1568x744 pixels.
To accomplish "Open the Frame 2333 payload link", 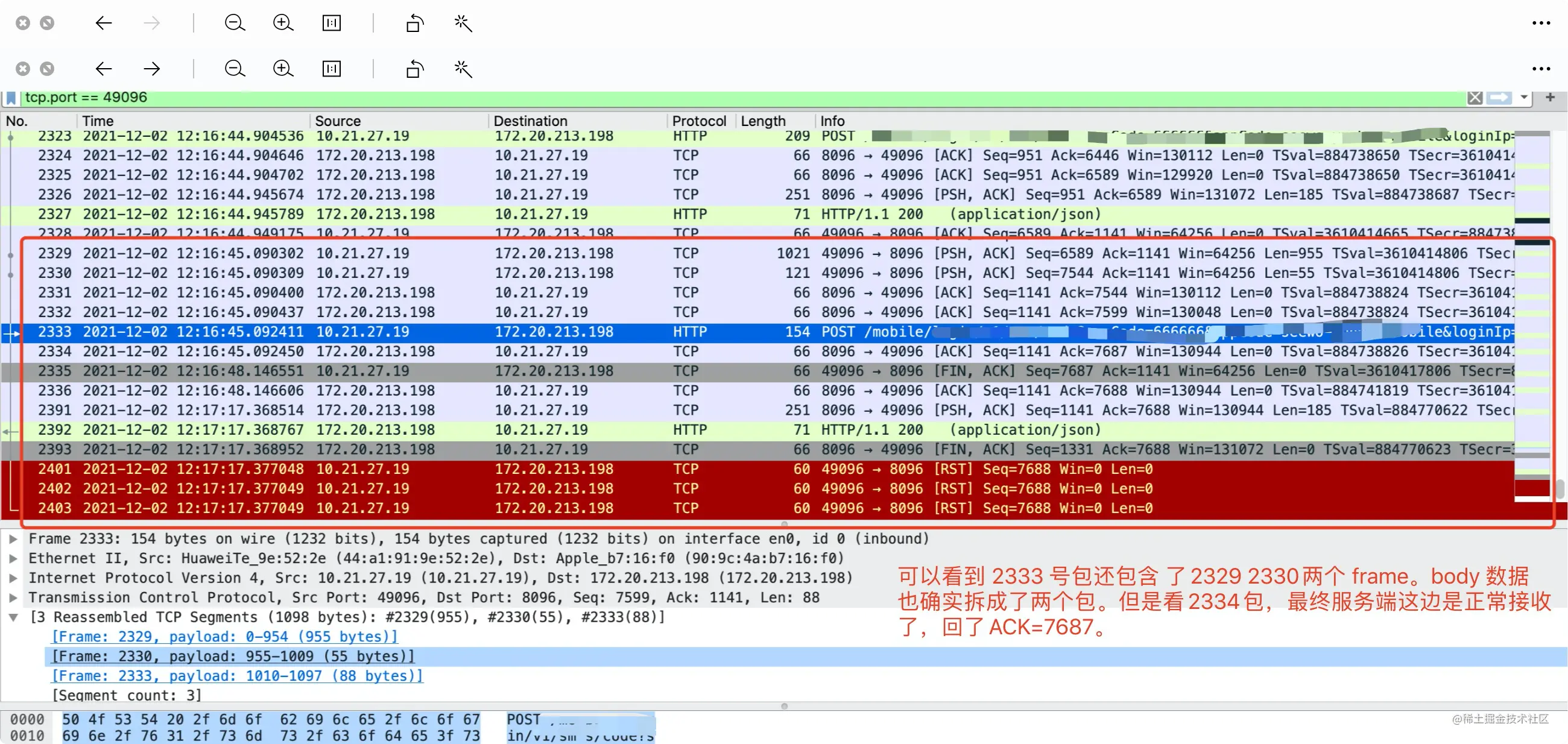I will point(237,676).
